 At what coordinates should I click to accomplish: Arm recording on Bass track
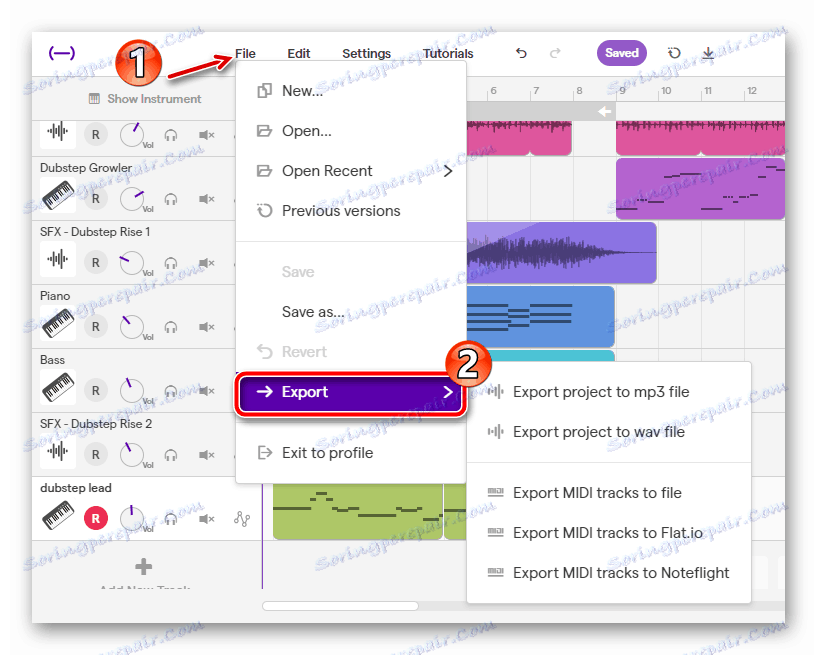coord(95,391)
